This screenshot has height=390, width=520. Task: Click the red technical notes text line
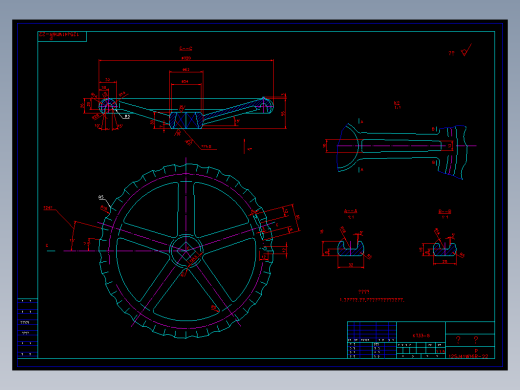[372, 300]
